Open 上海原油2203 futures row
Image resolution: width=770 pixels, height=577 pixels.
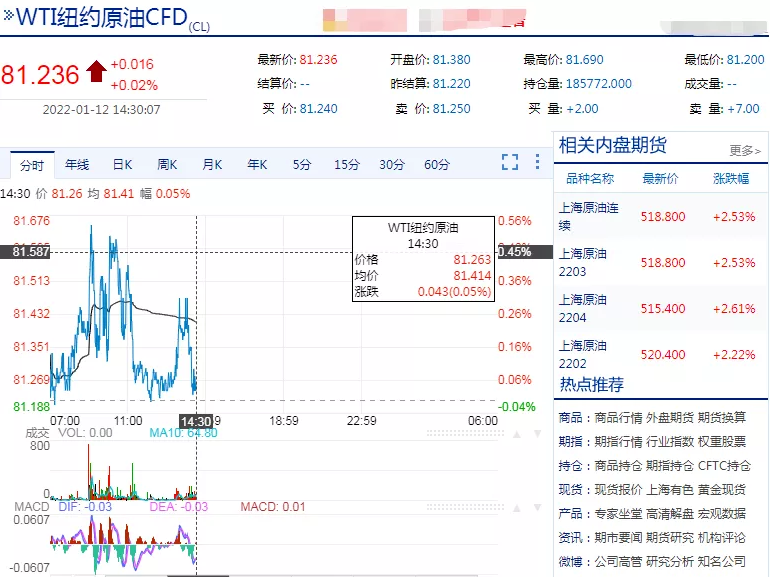661,263
